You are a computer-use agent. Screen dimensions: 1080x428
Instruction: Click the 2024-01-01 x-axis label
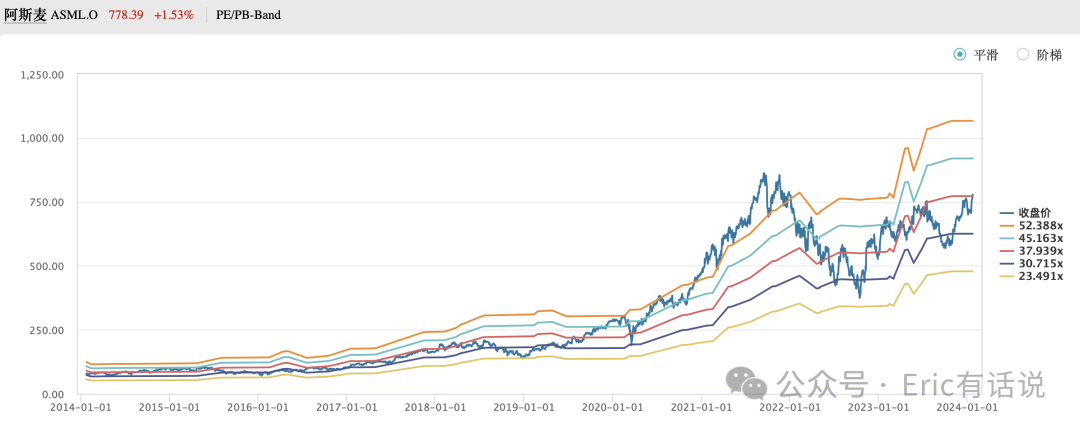[x=966, y=408]
